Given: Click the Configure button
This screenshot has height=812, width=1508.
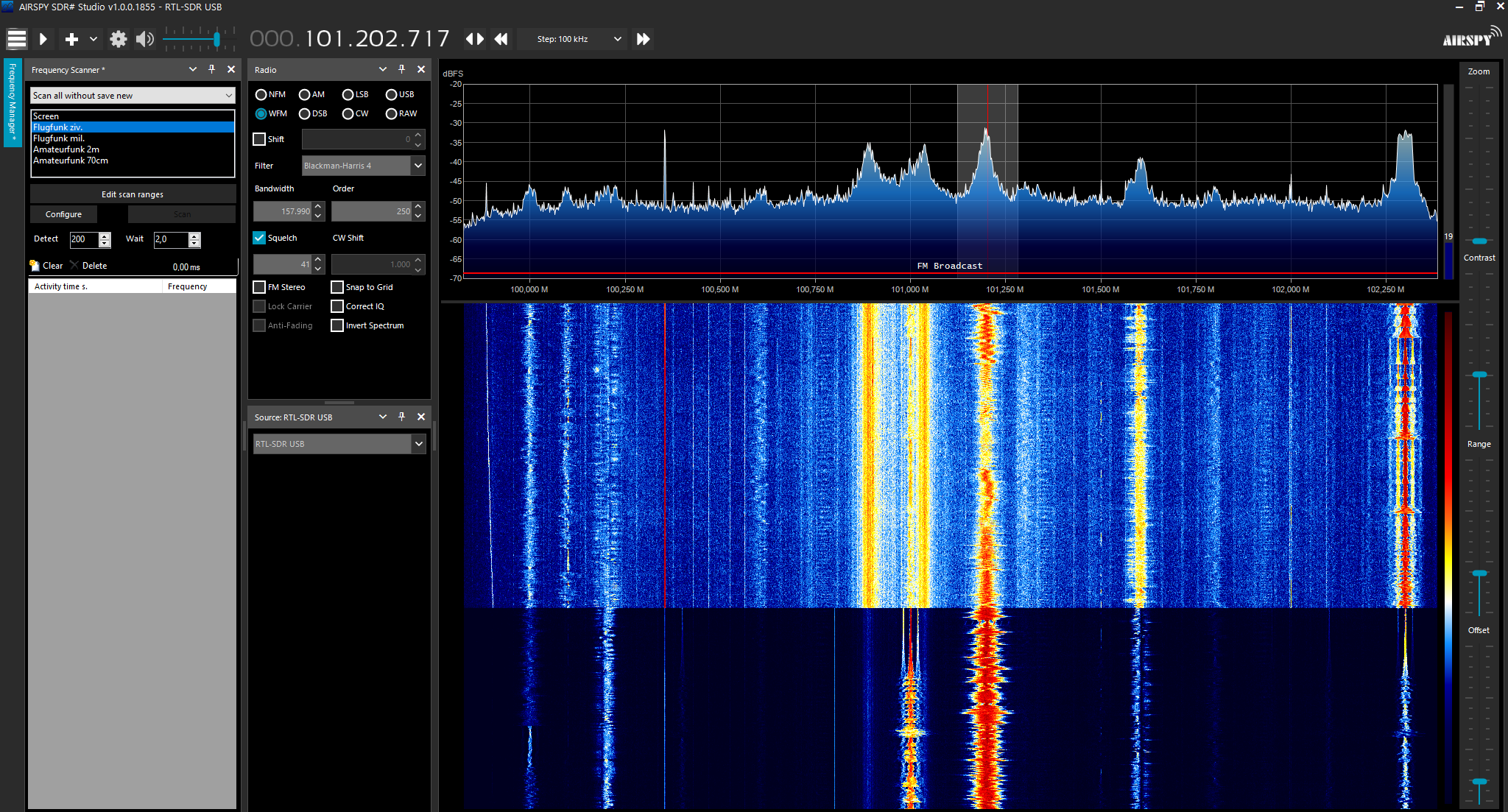Looking at the screenshot, I should [x=63, y=214].
